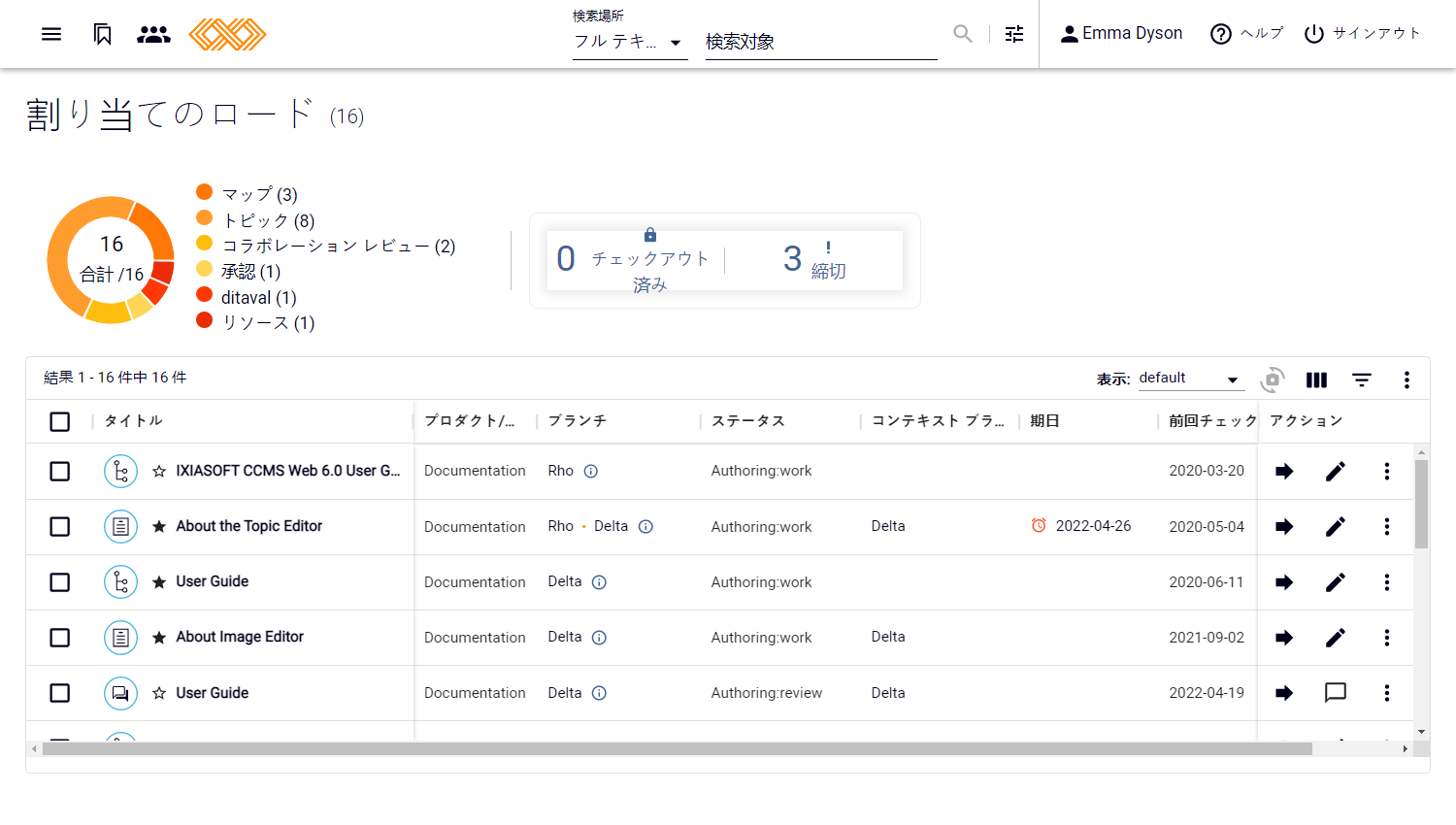The height and width of the screenshot is (825, 1456).
Task: Open advanced search options sliders icon
Action: click(x=1014, y=34)
